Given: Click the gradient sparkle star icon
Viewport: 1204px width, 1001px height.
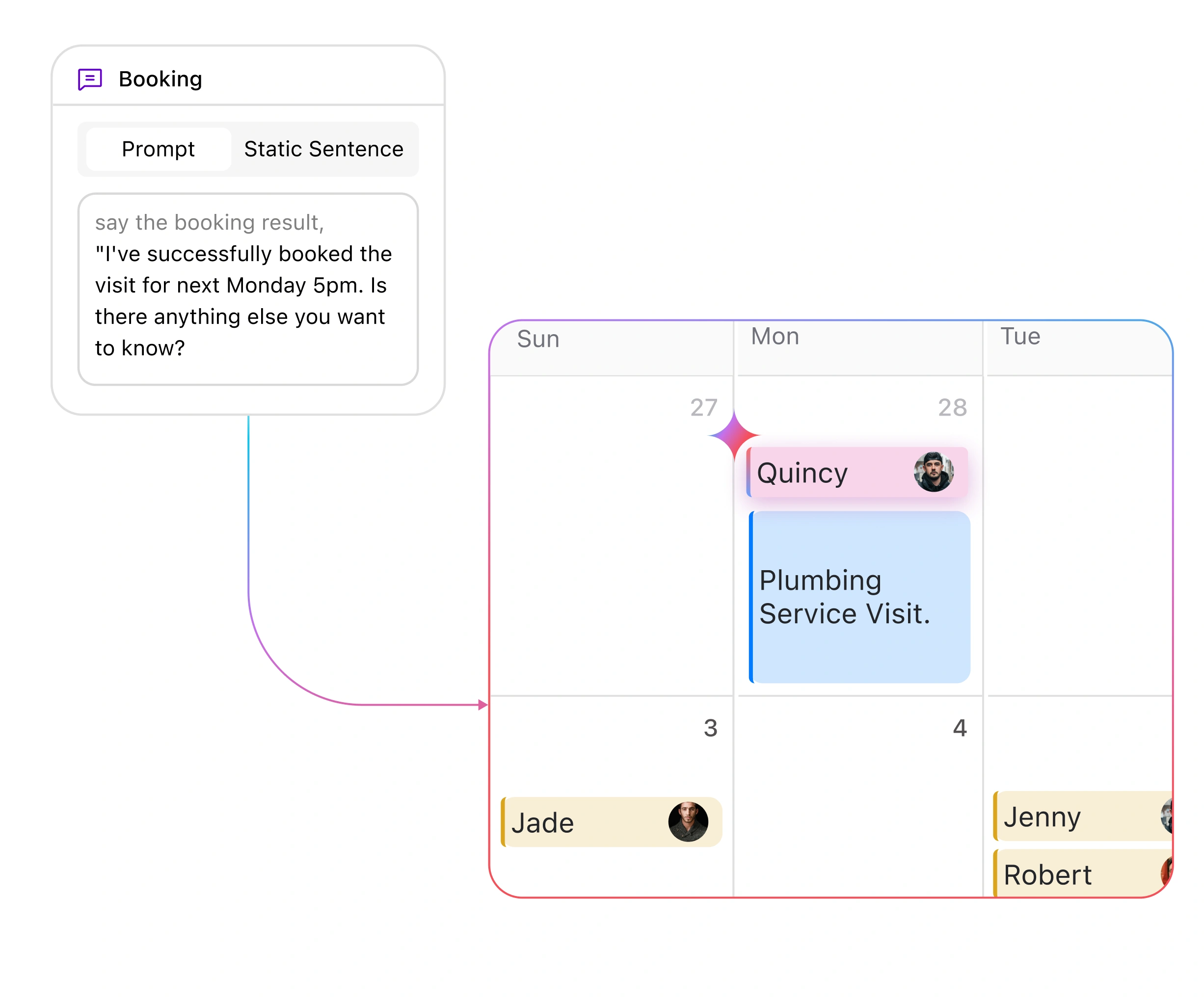Looking at the screenshot, I should pos(734,436).
